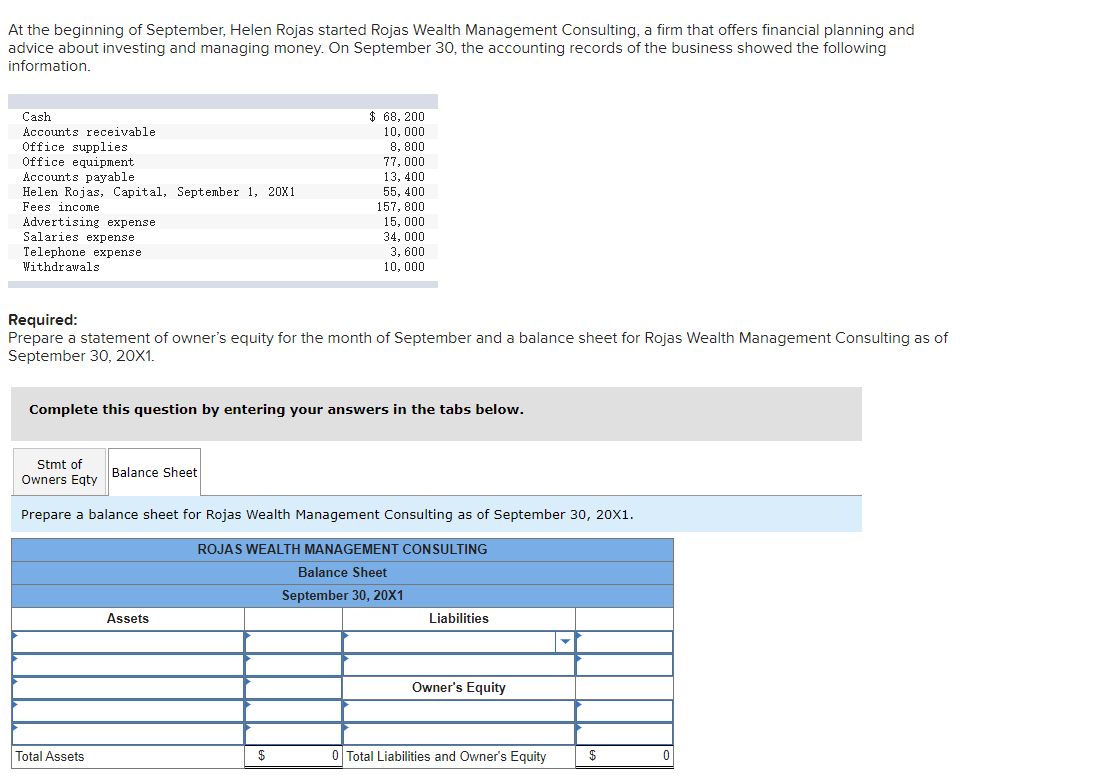Select the second asset name field
1118x776 pixels.
128,665
